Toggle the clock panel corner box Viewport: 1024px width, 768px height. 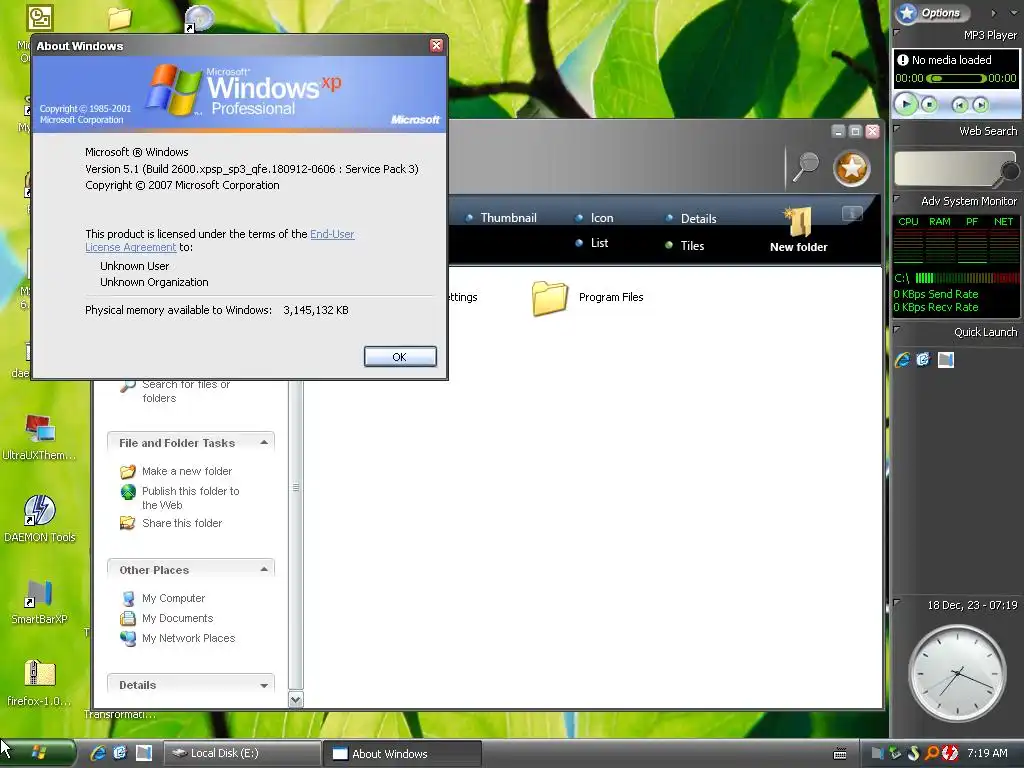pyautogui.click(x=897, y=602)
